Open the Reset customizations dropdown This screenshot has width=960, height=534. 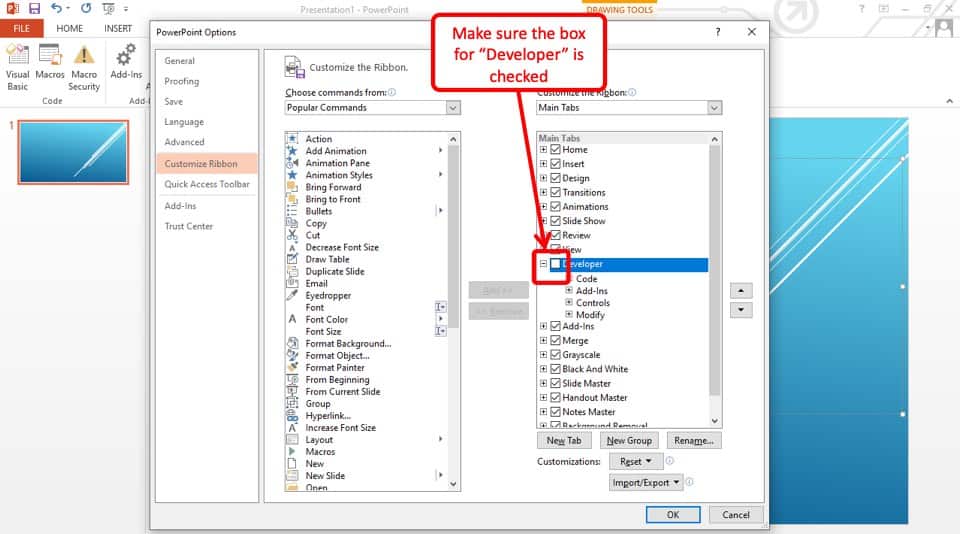pyautogui.click(x=636, y=462)
